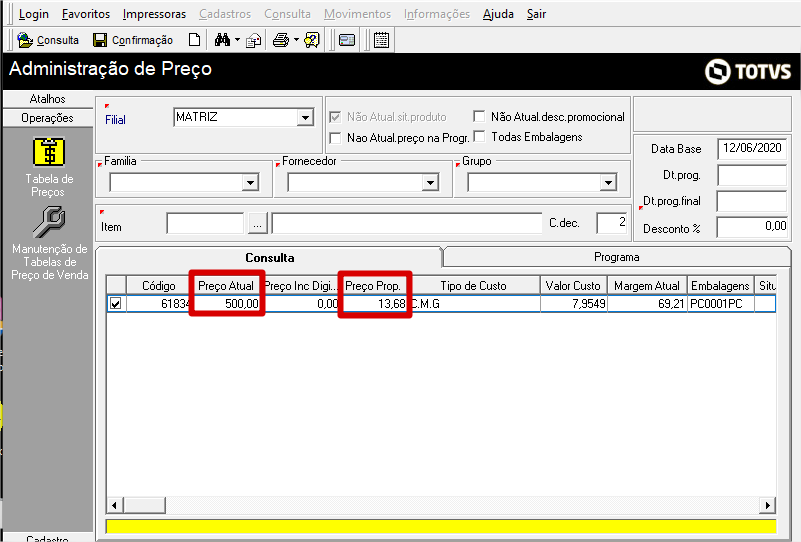The width and height of the screenshot is (801, 542).
Task: Click the Valor Custo column header
Action: tap(573, 286)
